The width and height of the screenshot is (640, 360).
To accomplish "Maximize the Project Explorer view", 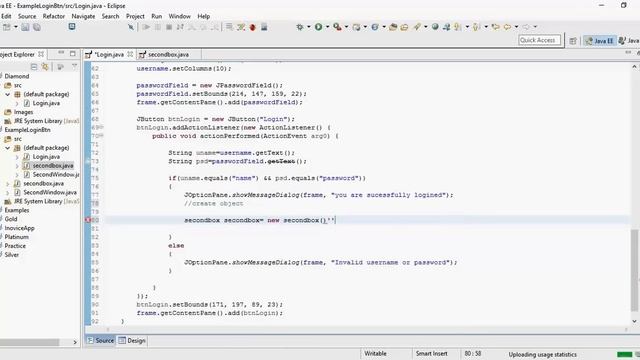I will 73,53.
